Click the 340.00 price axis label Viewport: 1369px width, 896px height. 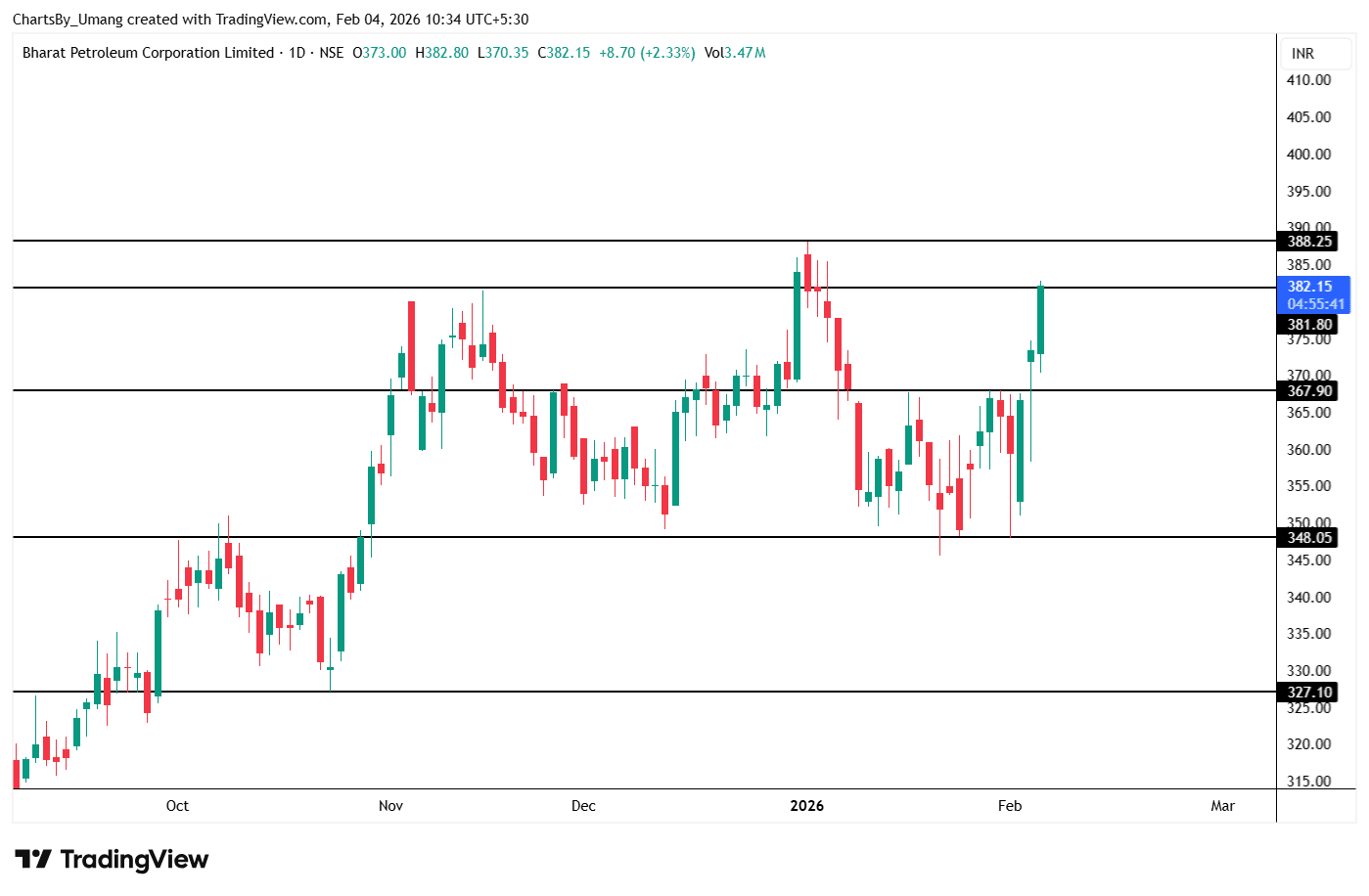pyautogui.click(x=1308, y=598)
